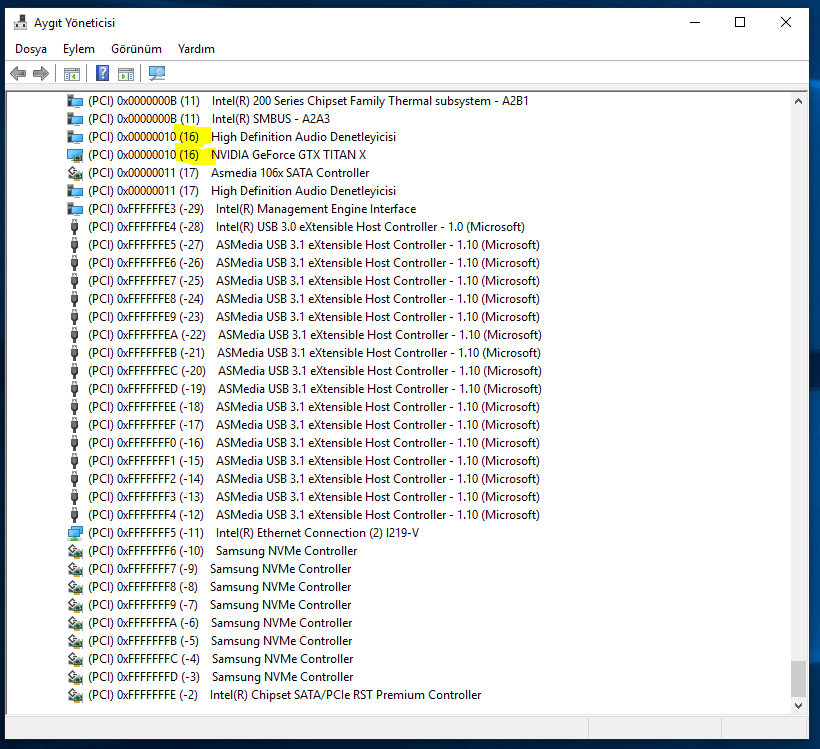Select ASMedia USB 3.1 controller 0xFFFFFFF3 (-13)
This screenshot has height=749, width=820.
pos(314,497)
